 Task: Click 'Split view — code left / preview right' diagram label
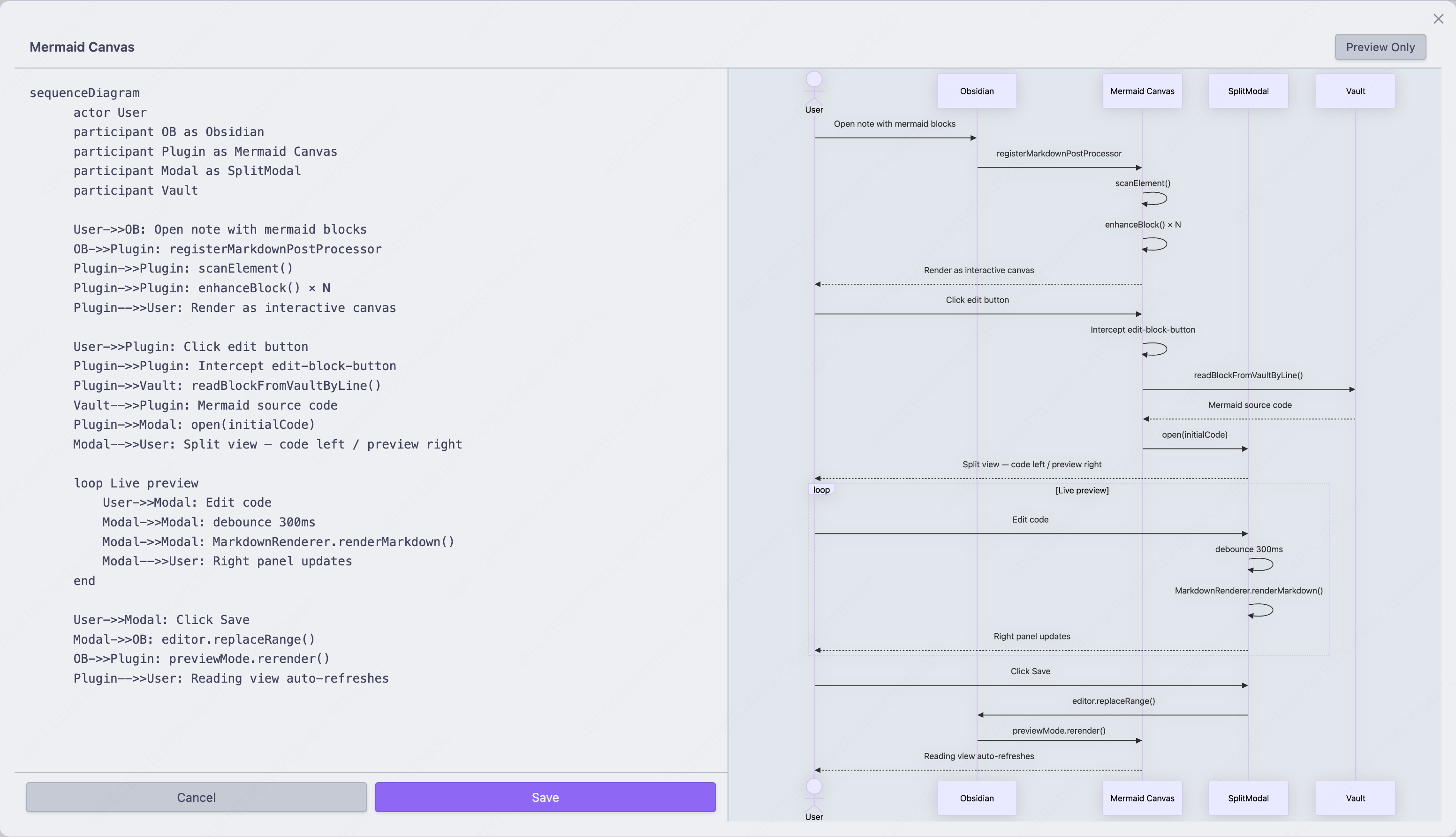click(x=1032, y=464)
